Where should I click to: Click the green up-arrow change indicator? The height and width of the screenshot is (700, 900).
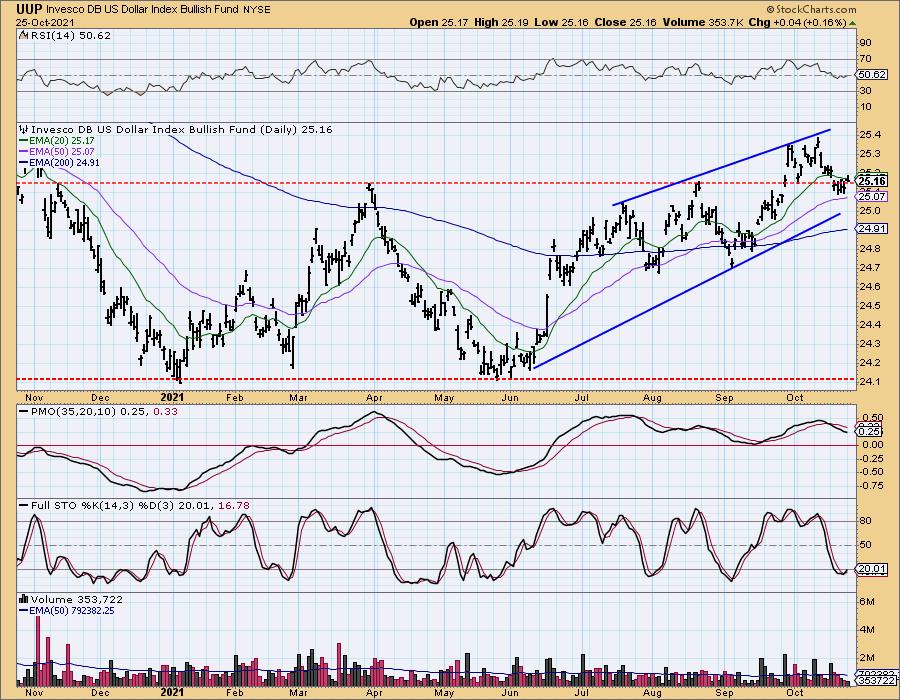tap(853, 23)
